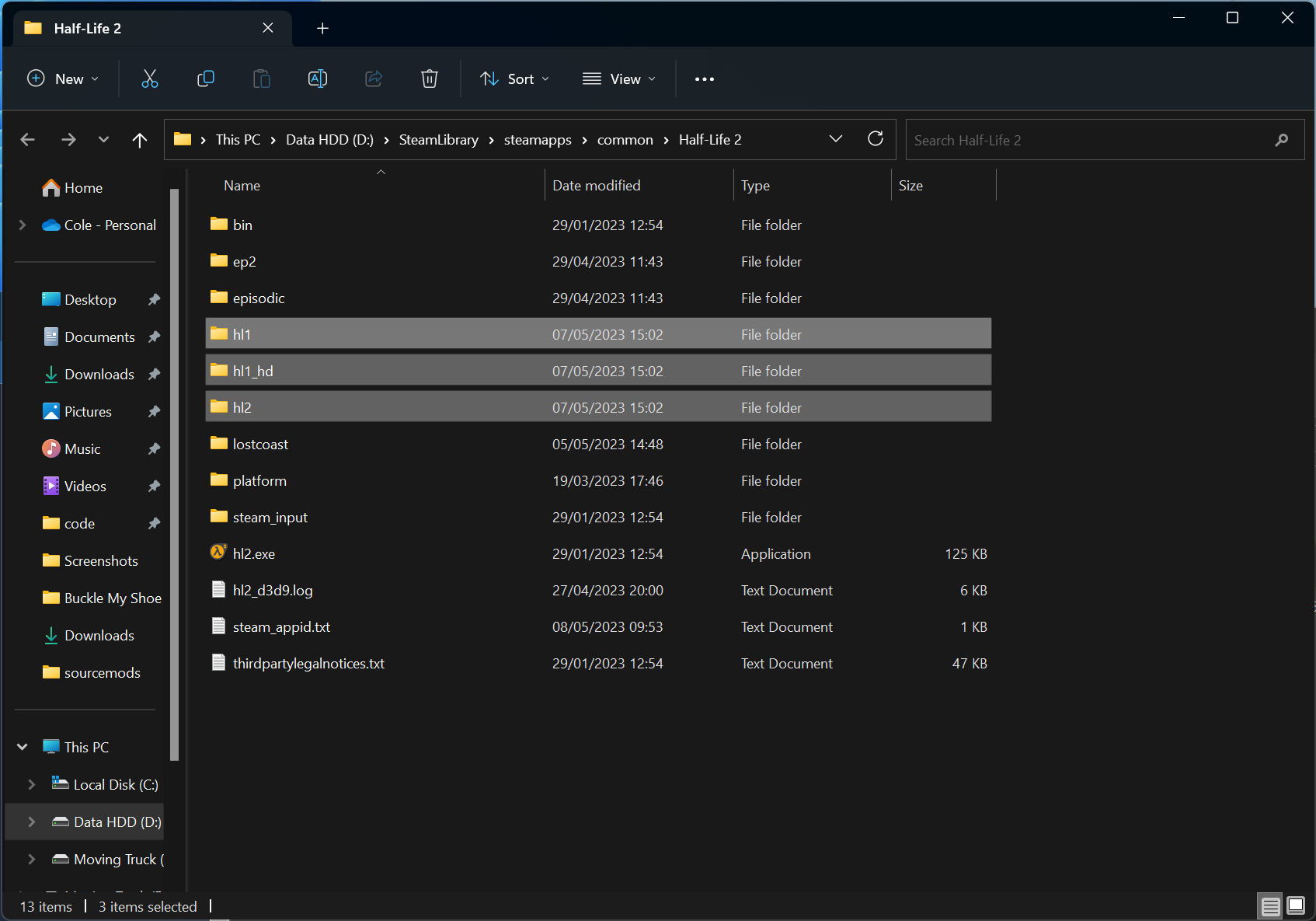
Task: Open the Sort dropdown
Action: point(514,79)
